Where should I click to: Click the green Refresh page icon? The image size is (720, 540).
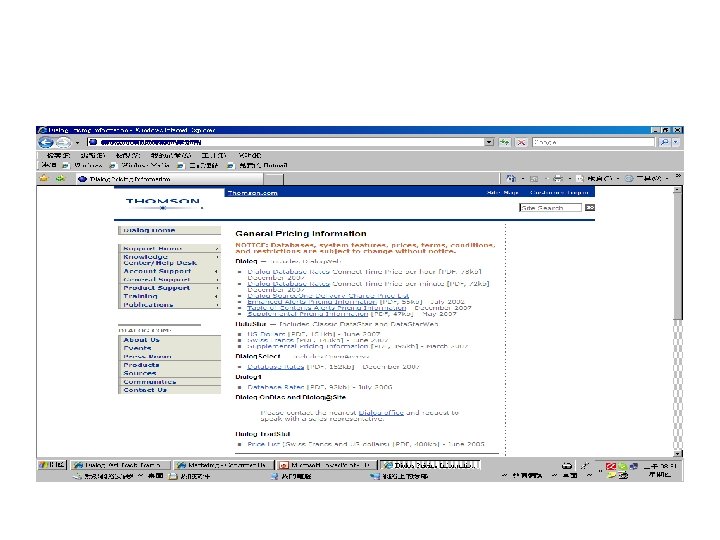(505, 142)
